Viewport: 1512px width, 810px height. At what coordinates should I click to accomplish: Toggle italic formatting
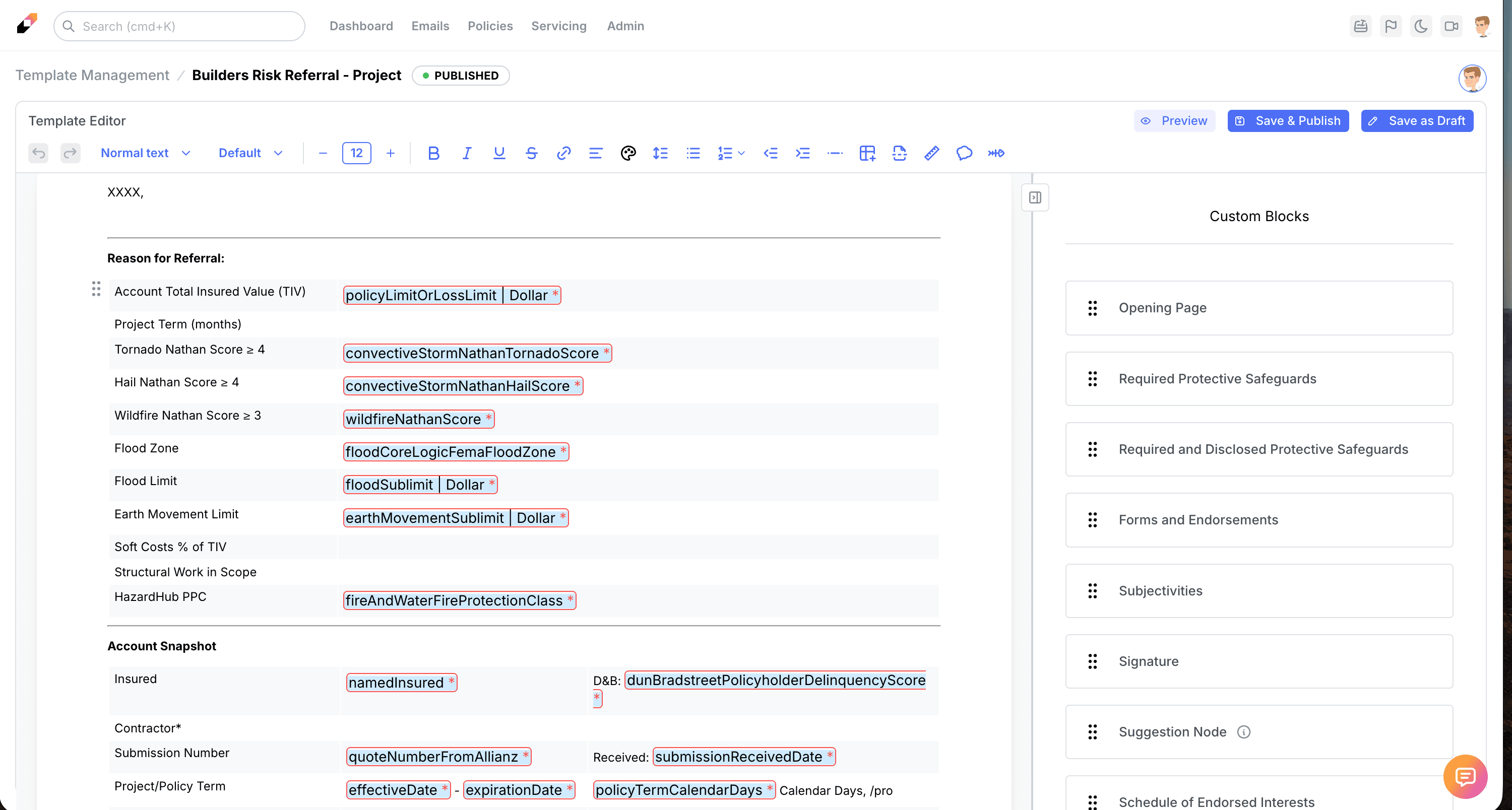[x=467, y=153]
